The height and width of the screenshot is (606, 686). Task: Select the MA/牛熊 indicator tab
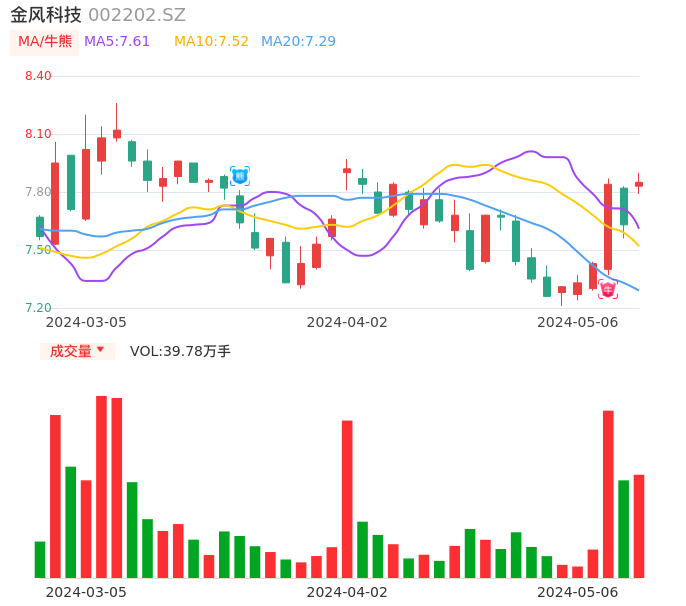[x=45, y=42]
